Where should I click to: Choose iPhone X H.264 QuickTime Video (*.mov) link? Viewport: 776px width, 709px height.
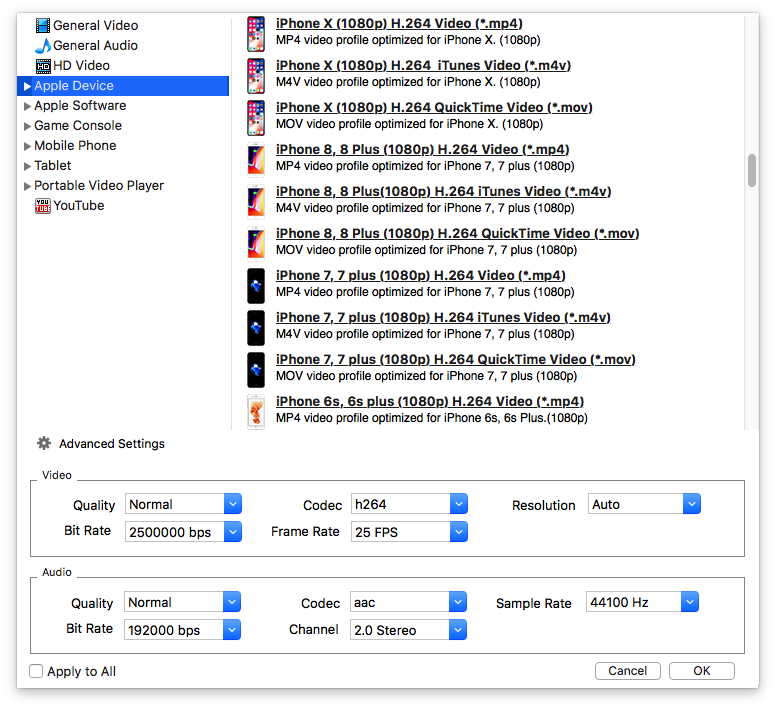tap(434, 108)
